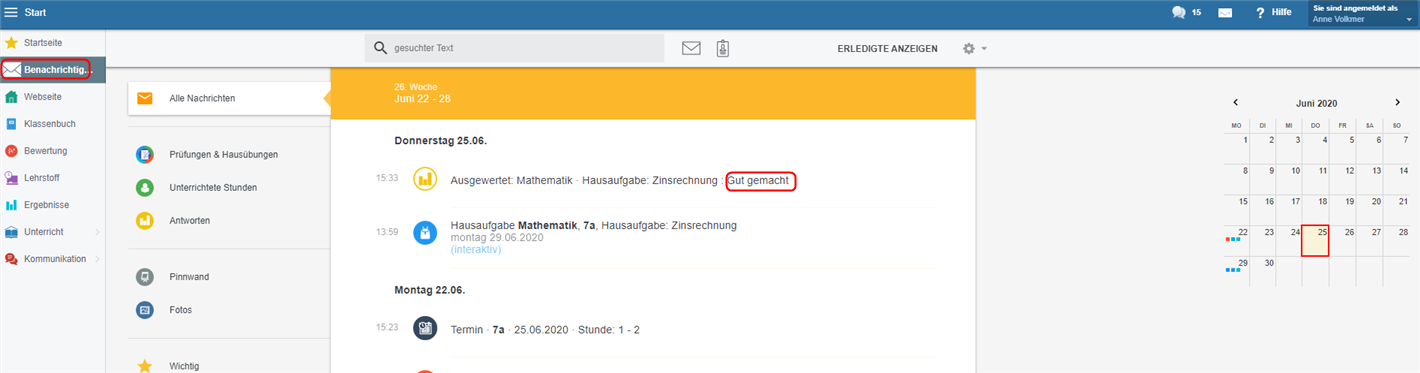The image size is (1420, 373).
Task: Click the green Unterrichtete Stunden icon
Action: click(x=145, y=187)
